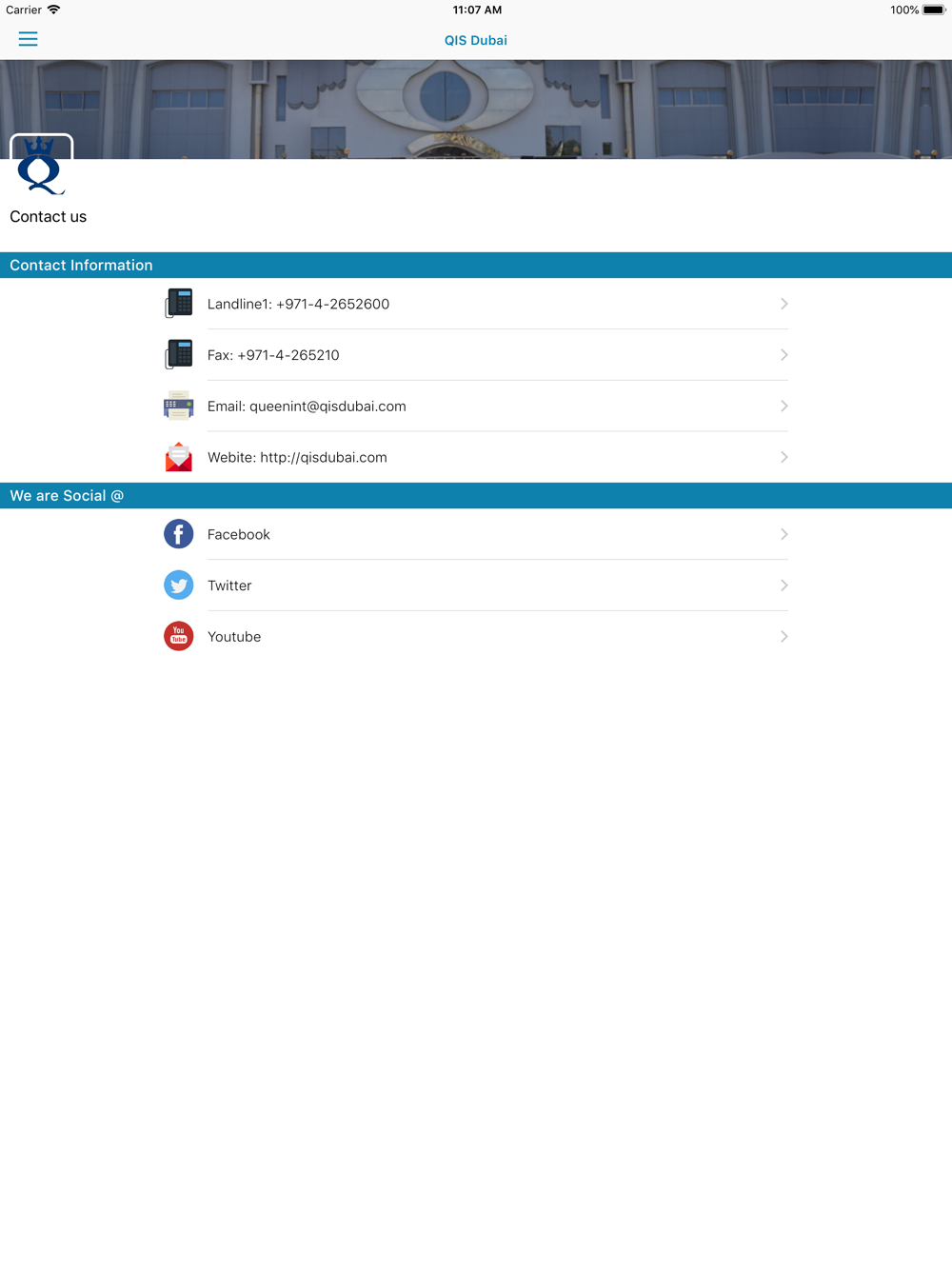The height and width of the screenshot is (1270, 952).
Task: Tap the Landline1 telephone icon
Action: (x=179, y=304)
